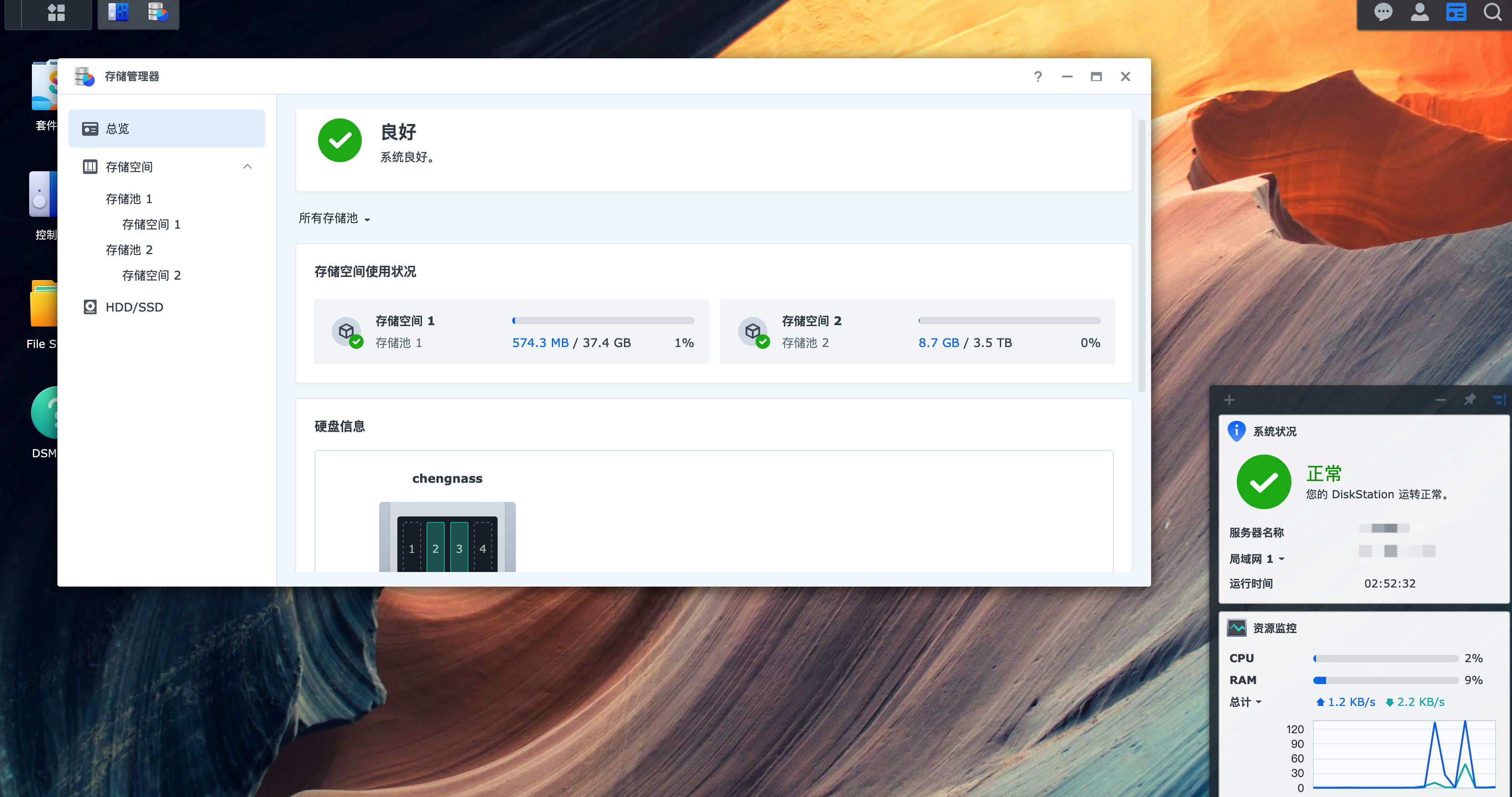Click help question mark in Storage Manager
The height and width of the screenshot is (797, 1512).
(x=1038, y=77)
